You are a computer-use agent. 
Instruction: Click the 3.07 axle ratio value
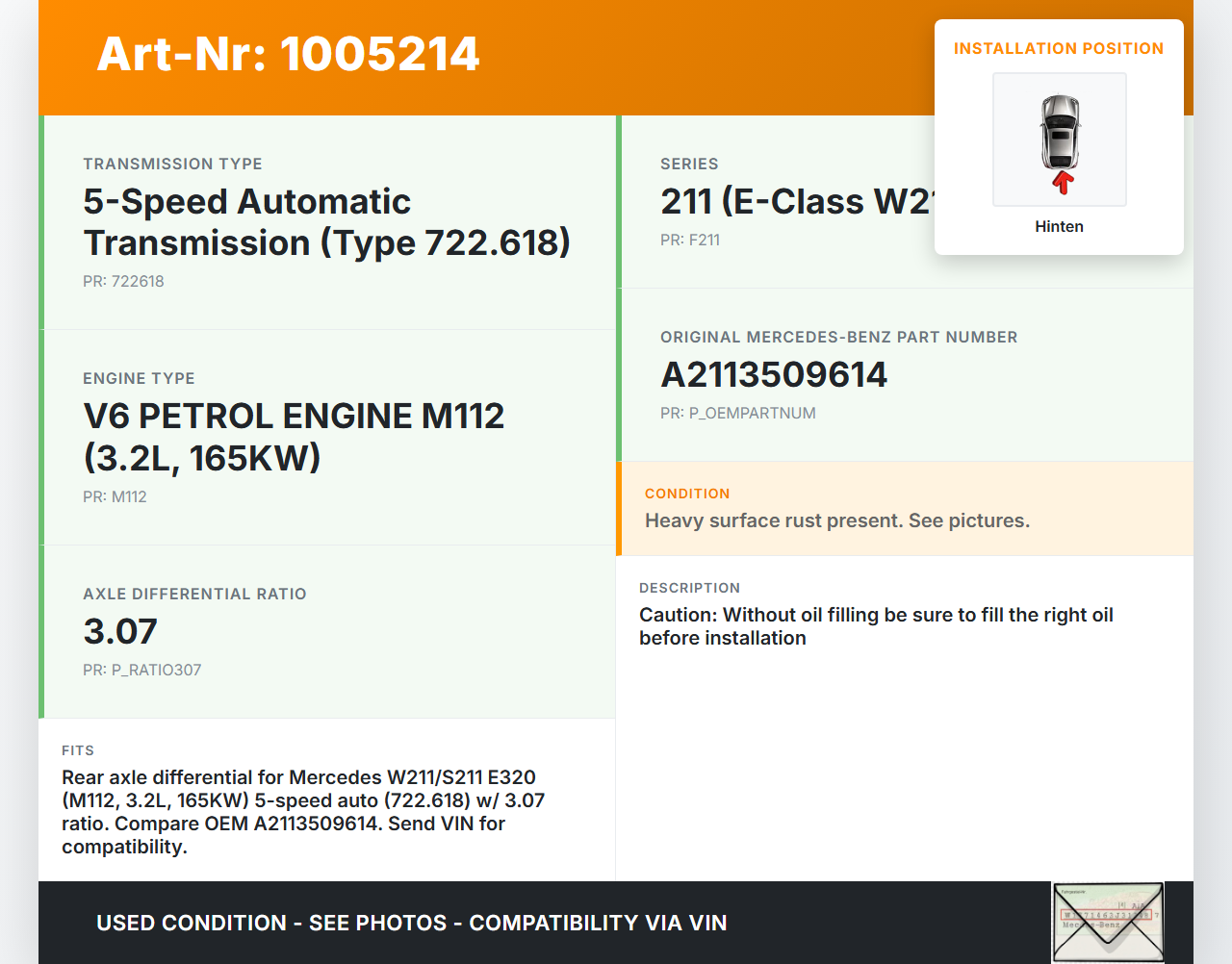coord(120,631)
